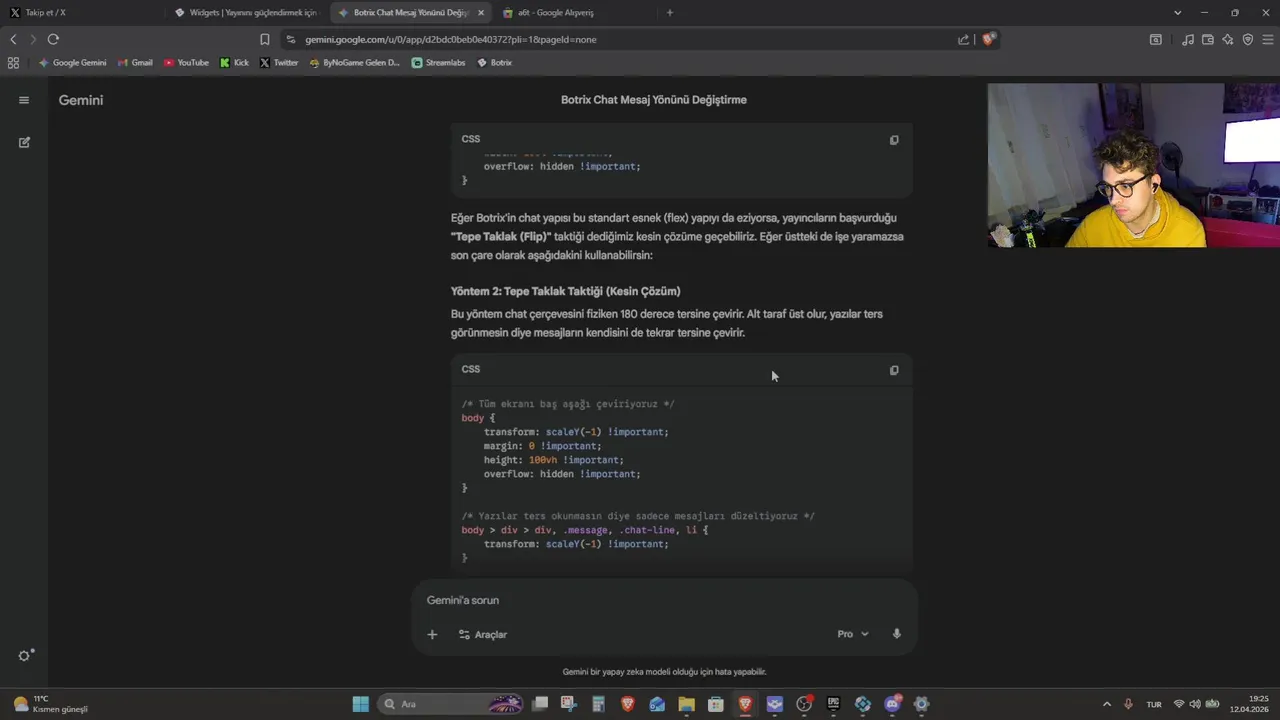The image size is (1280, 720).
Task: Open the Araçlar tools button
Action: [483, 634]
